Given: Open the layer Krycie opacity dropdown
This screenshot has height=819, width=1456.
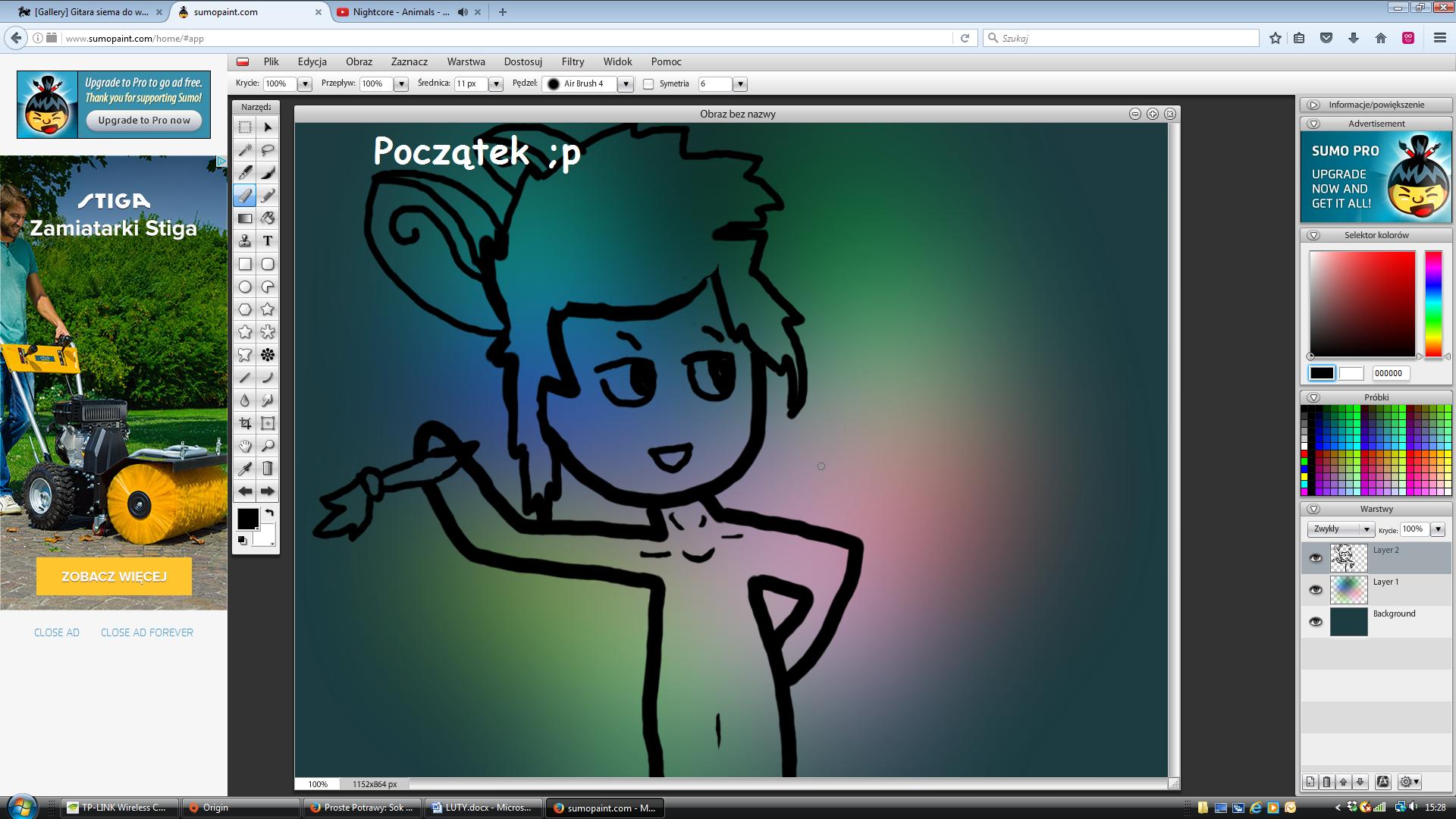Looking at the screenshot, I should 1438,529.
